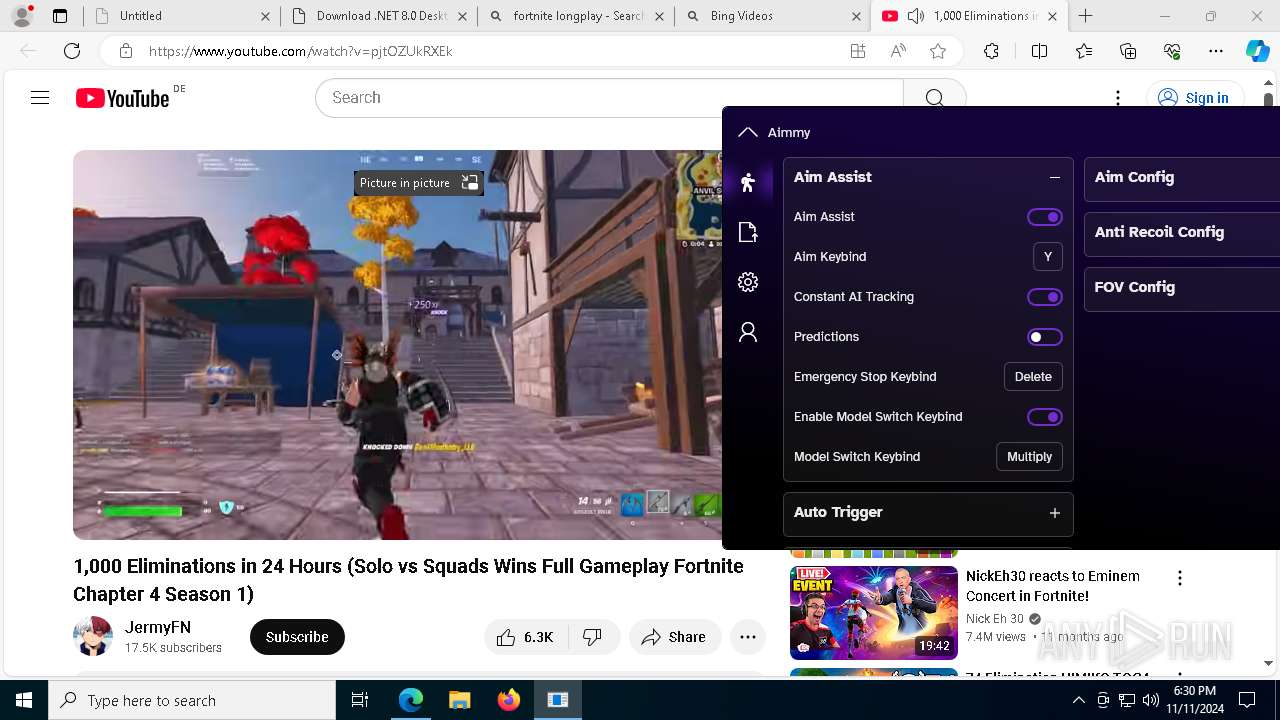This screenshot has height=720, width=1280.
Task: Open the NickEh30 reacts to Eminem title
Action: click(1053, 586)
